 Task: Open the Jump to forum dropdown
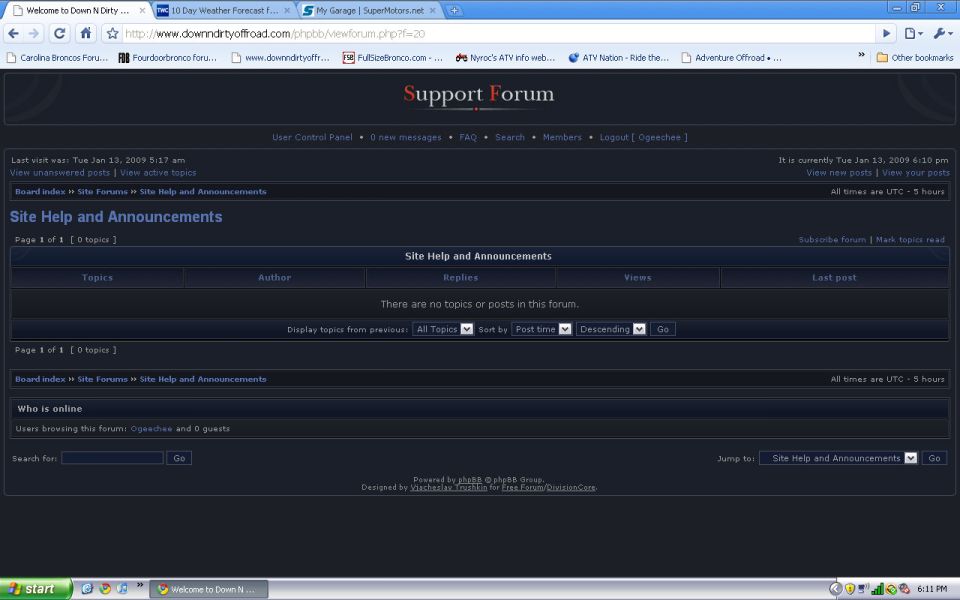tap(838, 458)
